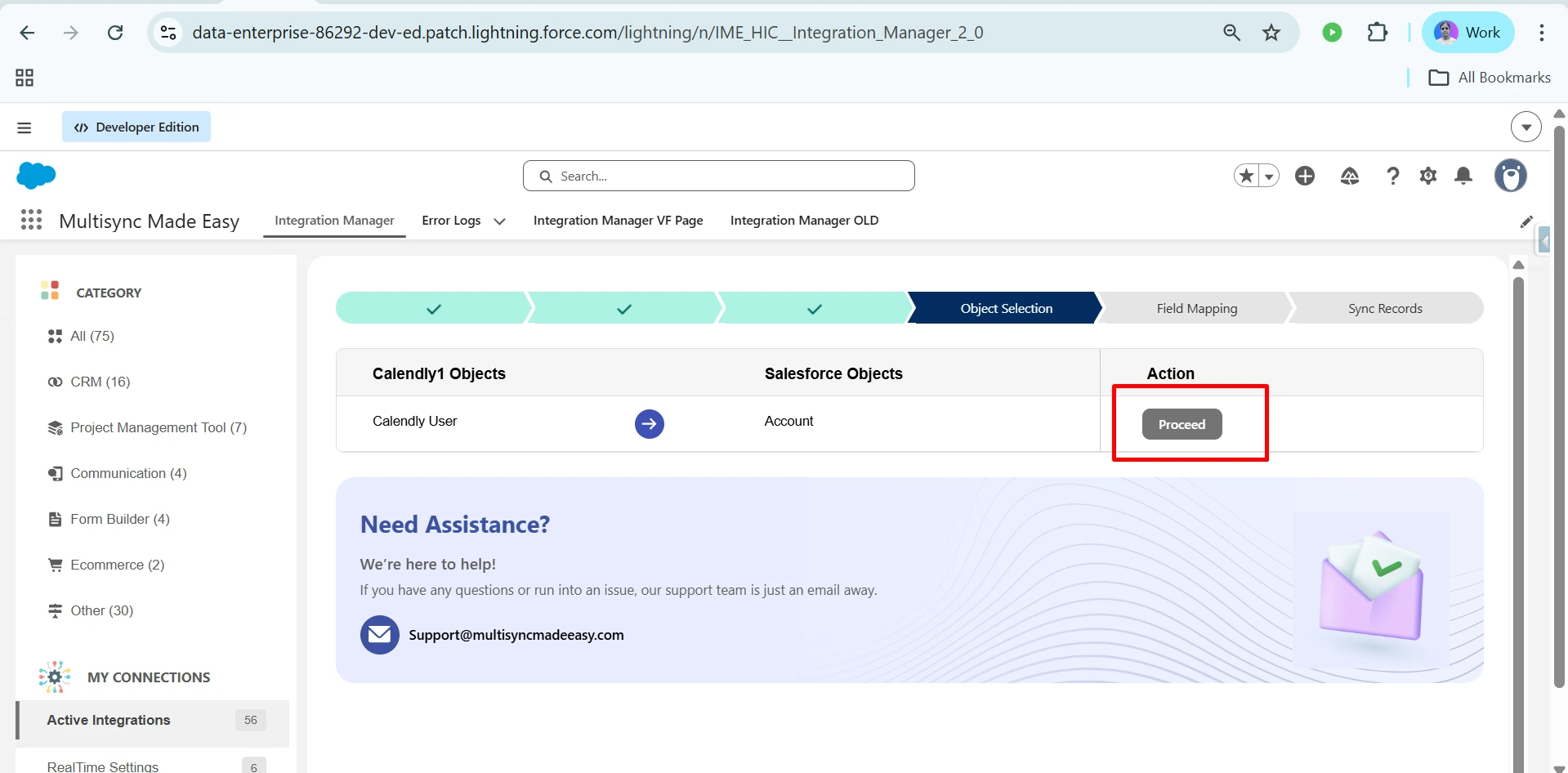Select Project Management Tool (7) category
Image resolution: width=1568 pixels, height=773 pixels.
pyautogui.click(x=147, y=427)
